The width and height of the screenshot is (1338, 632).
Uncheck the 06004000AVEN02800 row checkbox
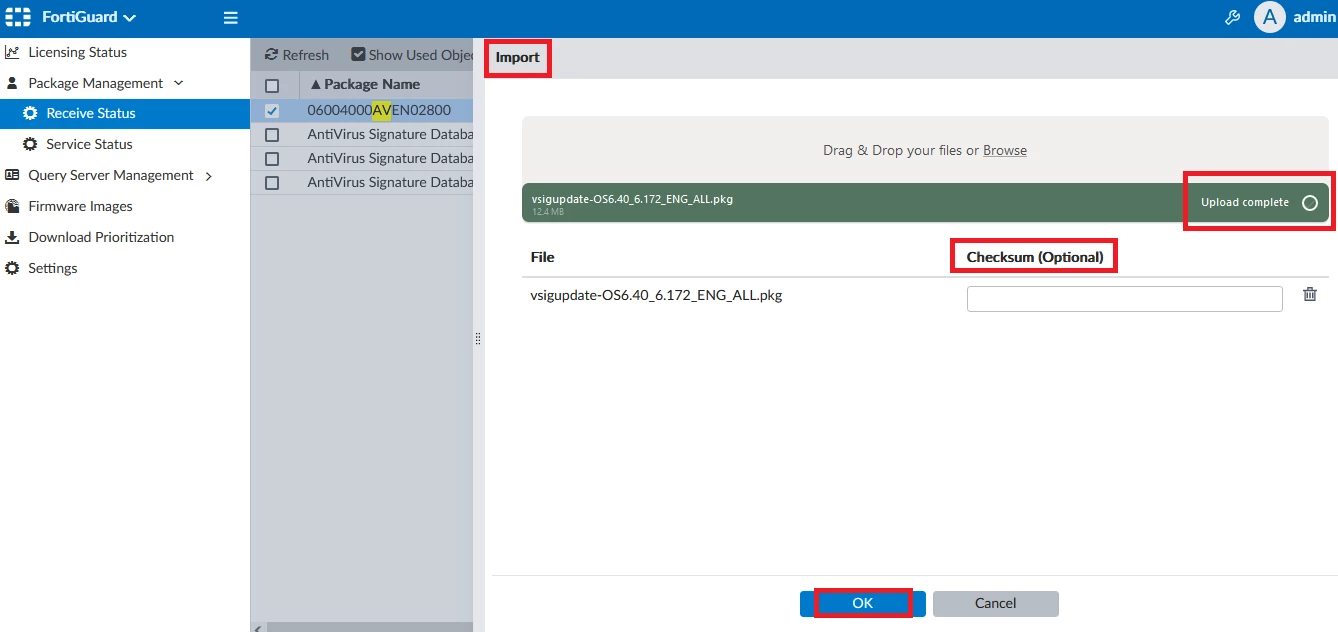[x=272, y=110]
